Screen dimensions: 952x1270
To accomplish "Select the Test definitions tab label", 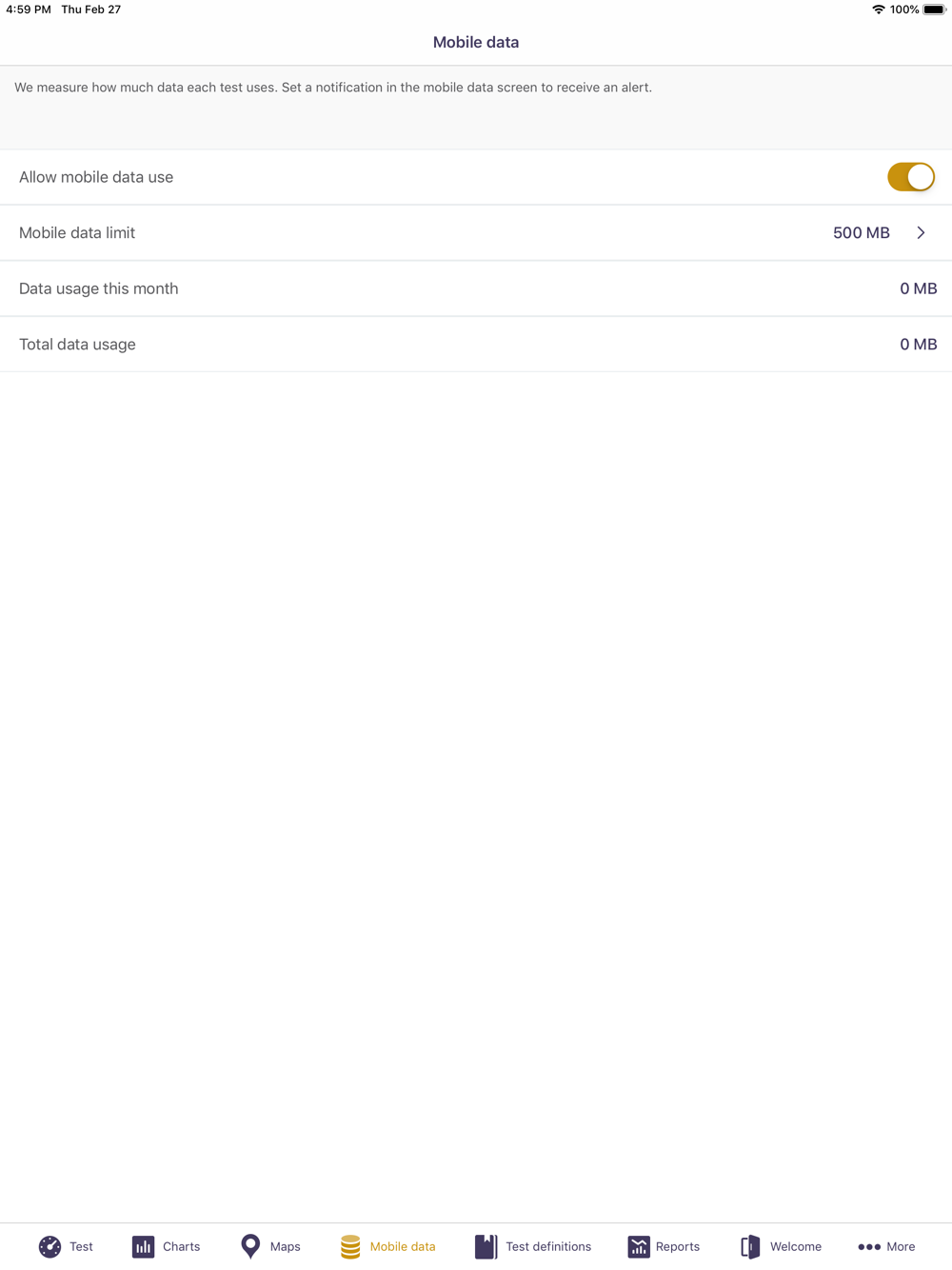I will (548, 1246).
